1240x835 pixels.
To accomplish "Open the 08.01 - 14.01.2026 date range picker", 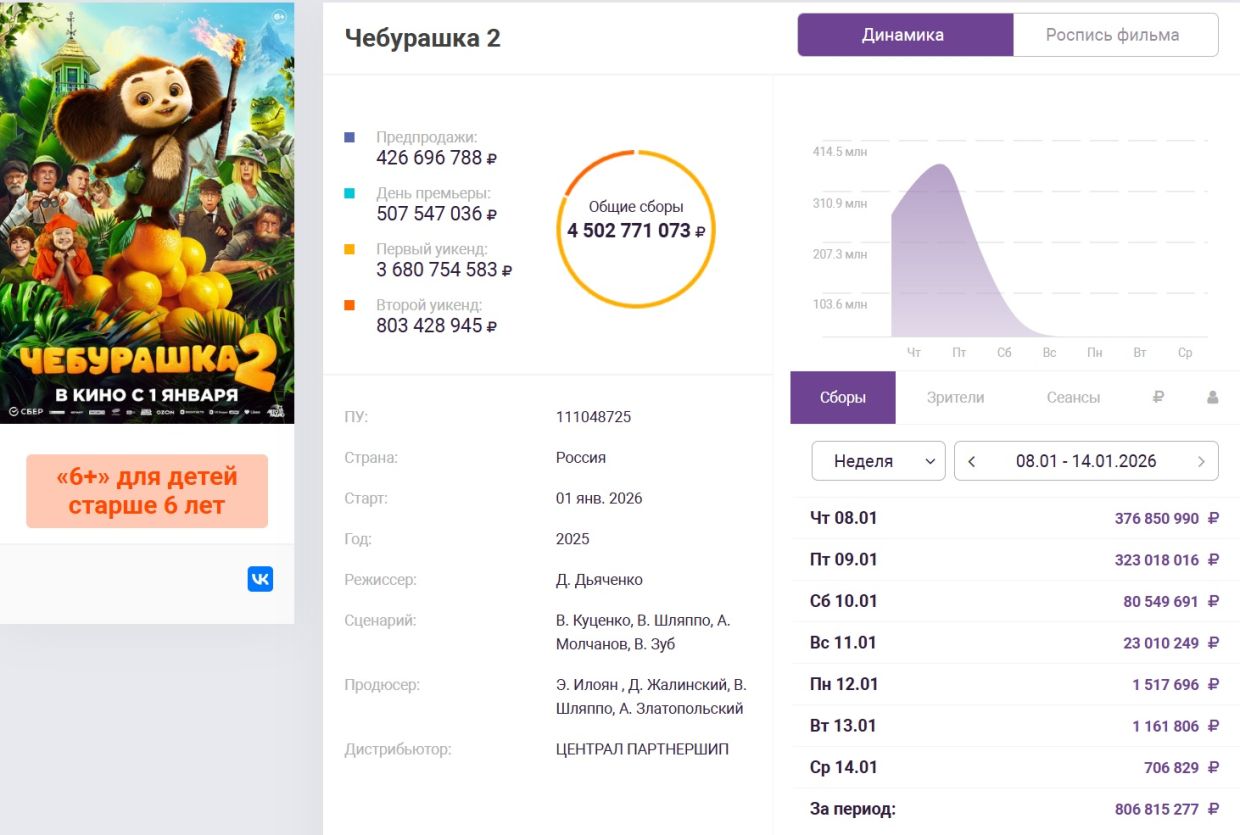I will pos(1085,461).
